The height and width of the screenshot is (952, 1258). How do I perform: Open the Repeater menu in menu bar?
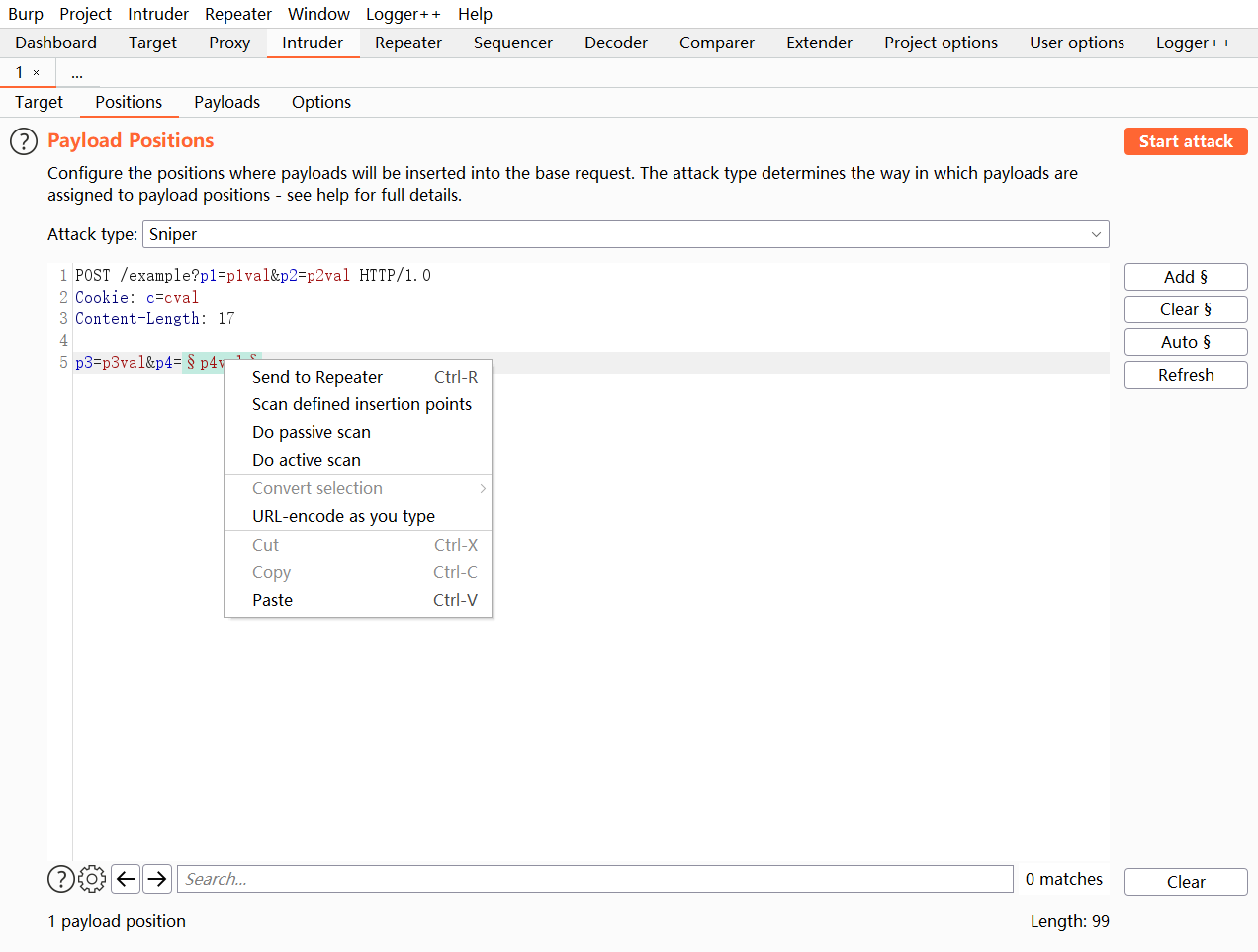(238, 14)
